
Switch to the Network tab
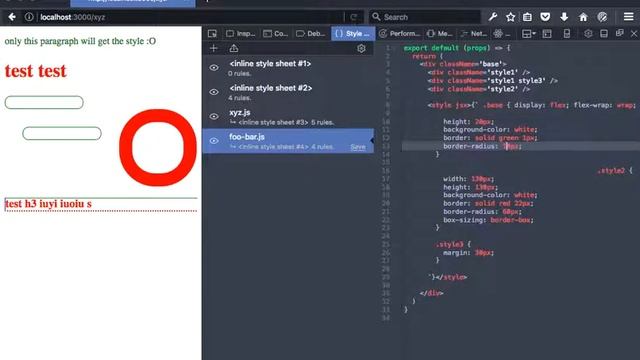473,33
